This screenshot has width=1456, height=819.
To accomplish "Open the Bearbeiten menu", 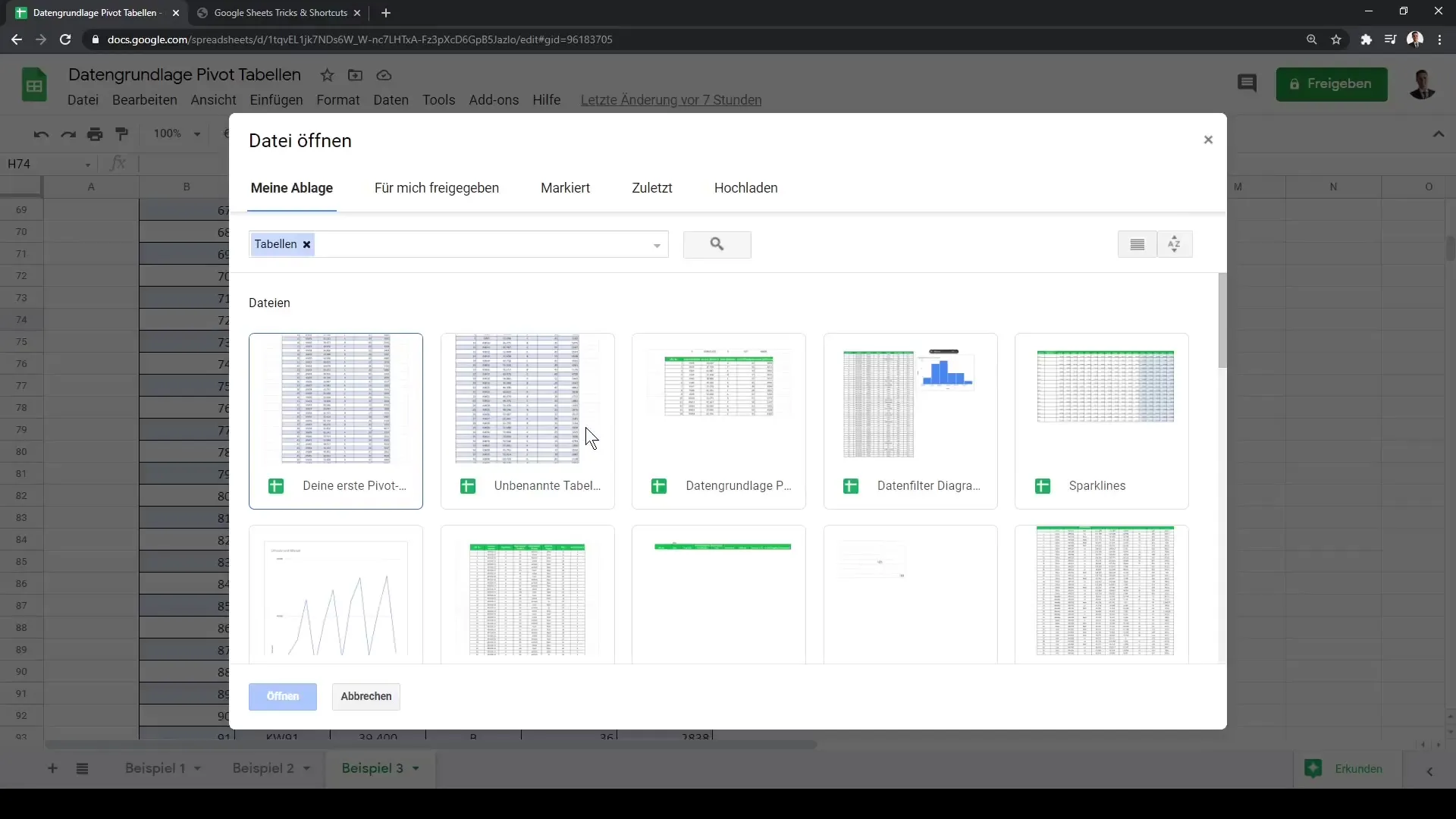I will point(144,100).
